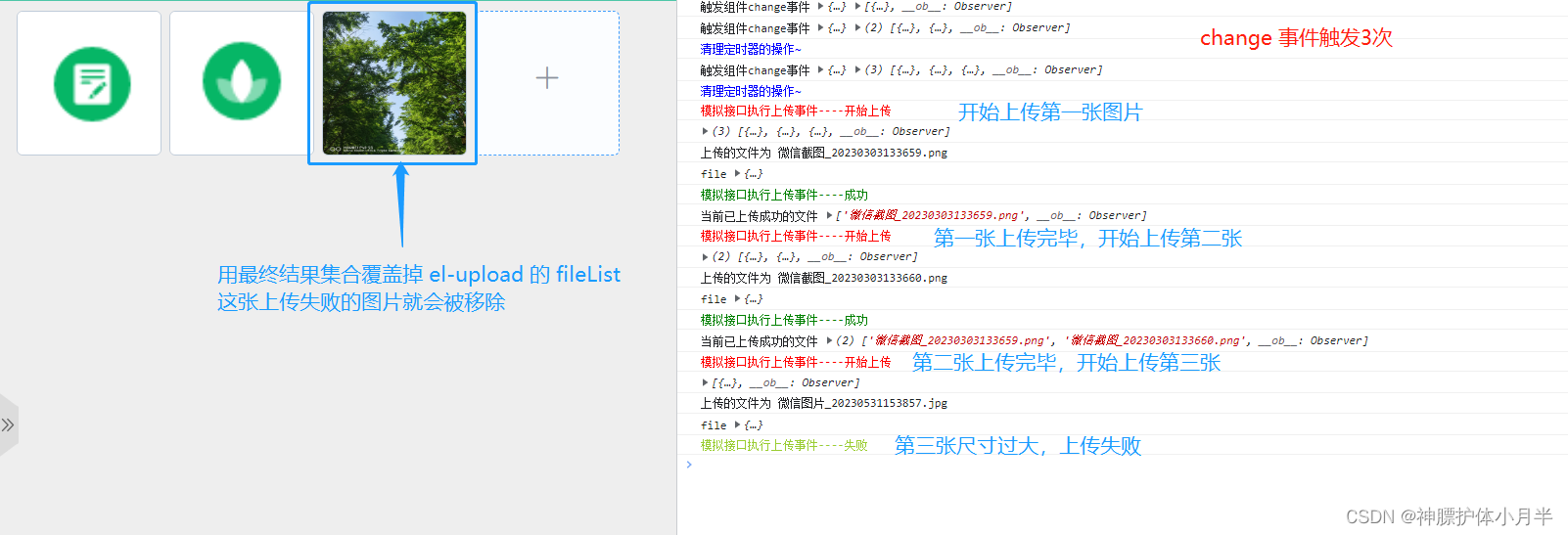
Task: Expand the collapsed side panel double-chevron handle
Action: click(8, 424)
